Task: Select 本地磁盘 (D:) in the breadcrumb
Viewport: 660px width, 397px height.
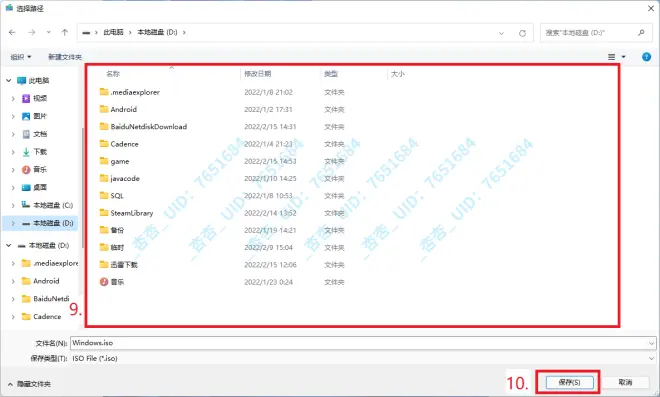Action: point(157,32)
